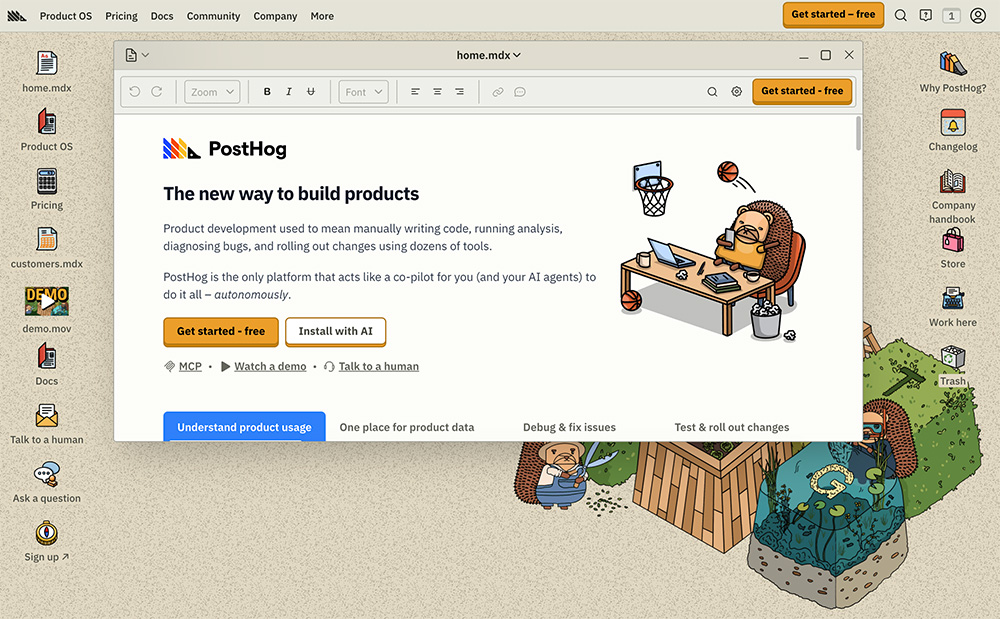
Task: Toggle strikethrough formatting in the editor
Action: coord(311,92)
